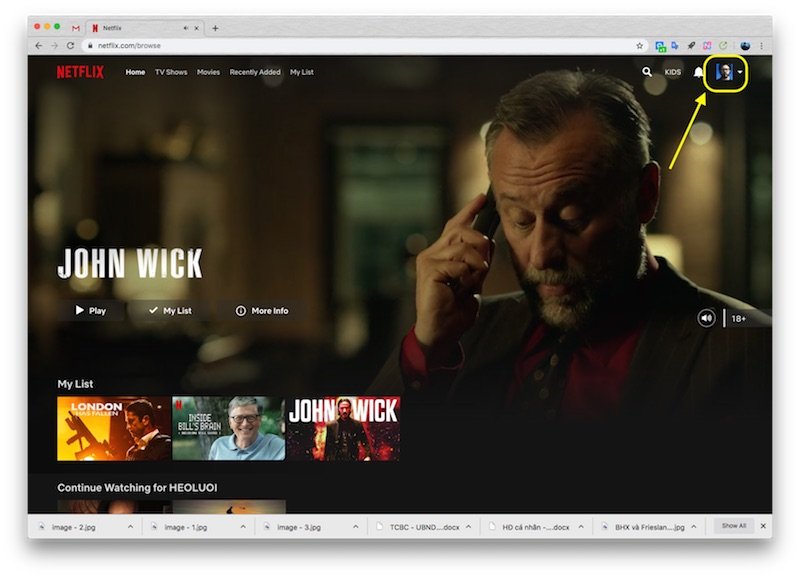Mute the Netflix tab via speaker icon
This screenshot has height=578, width=800.
pos(186,28)
